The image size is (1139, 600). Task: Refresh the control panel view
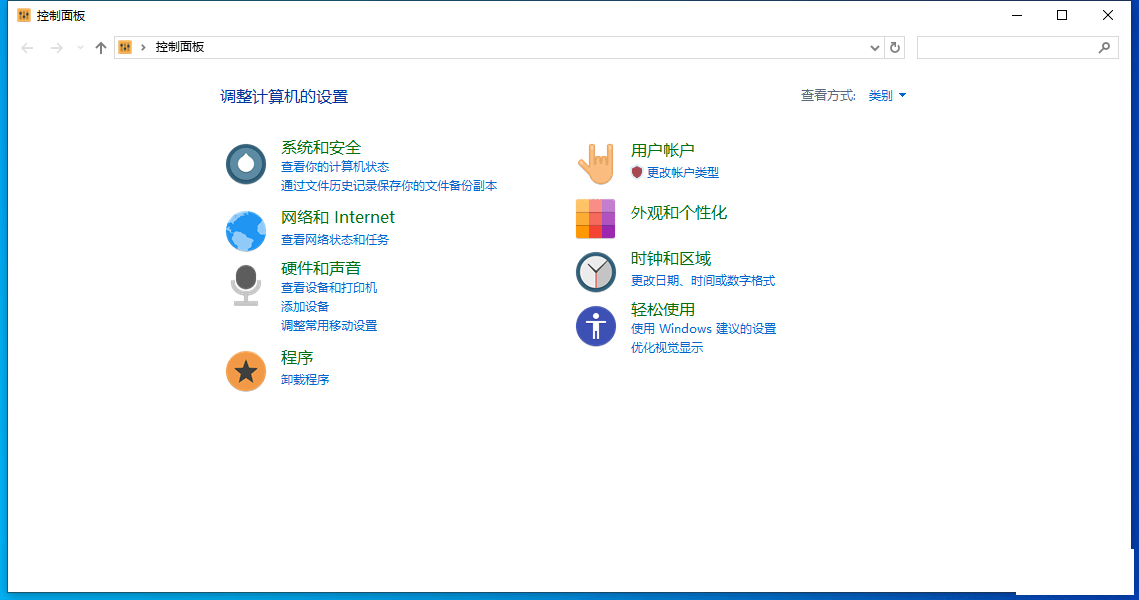(895, 47)
